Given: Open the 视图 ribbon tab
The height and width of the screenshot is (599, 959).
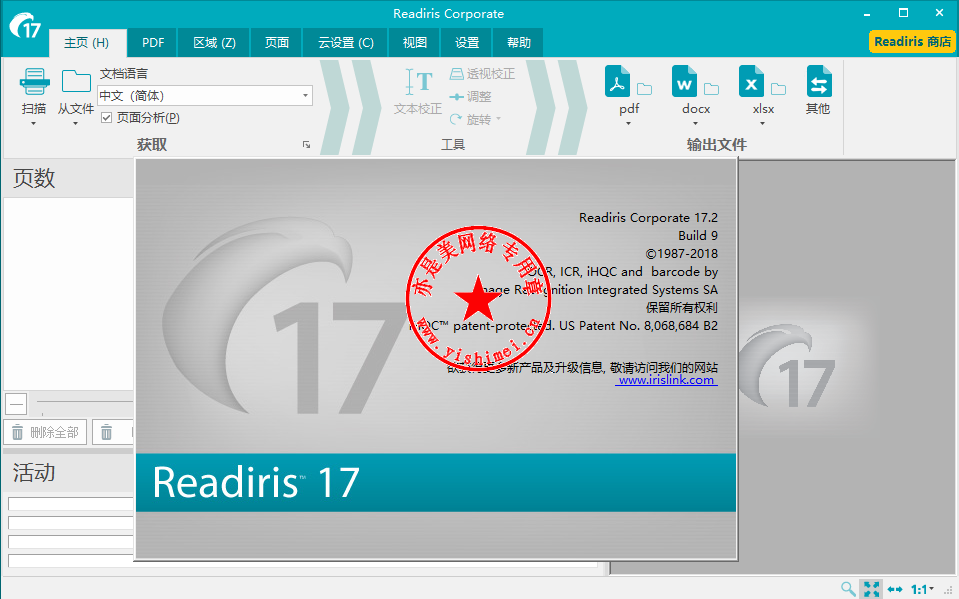Looking at the screenshot, I should (415, 43).
